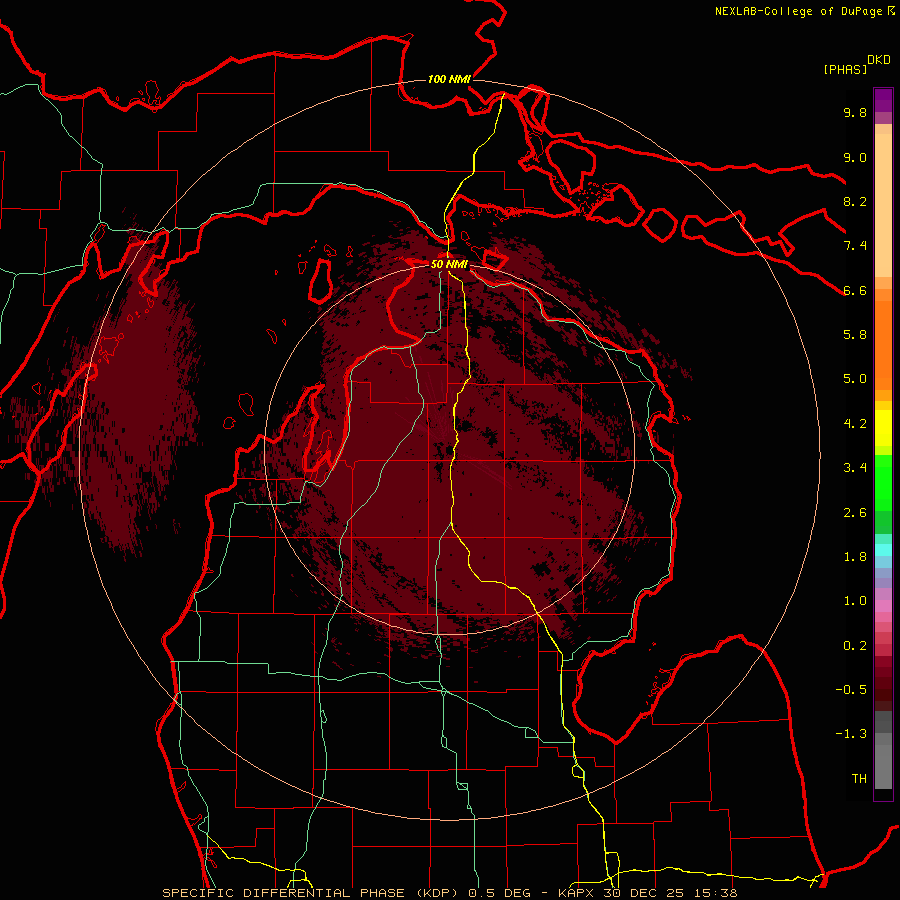Viewport: 900px width, 900px height.
Task: Pick the purple band at top of the color bar
Action: [x=883, y=100]
